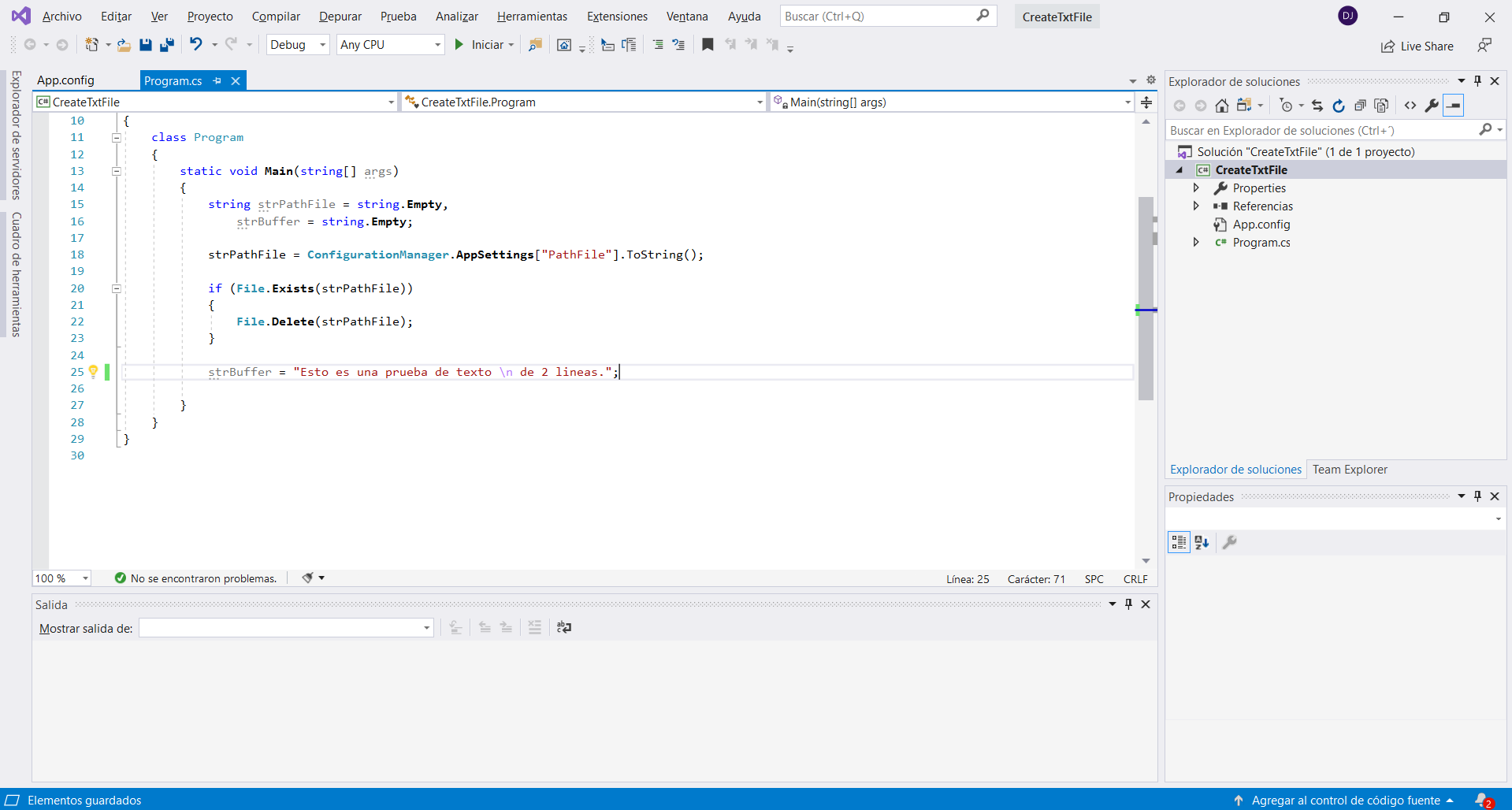The width and height of the screenshot is (1512, 810).
Task: Open the Mostrar salida de combo box
Action: pyautogui.click(x=286, y=628)
